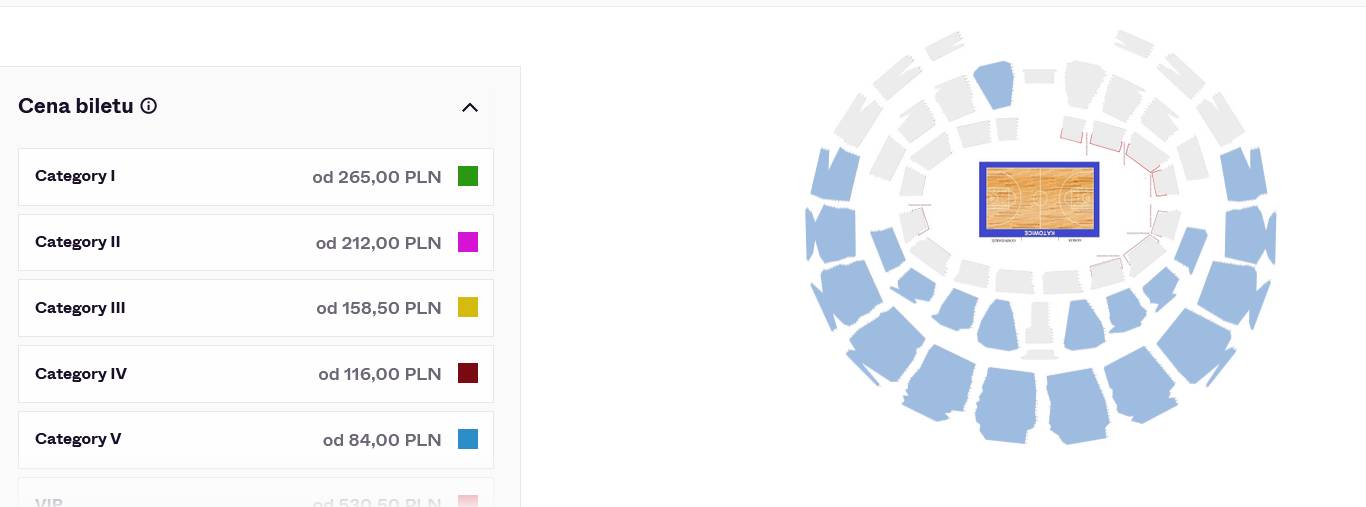Click the "od 84,00 PLN" price

(x=381, y=440)
